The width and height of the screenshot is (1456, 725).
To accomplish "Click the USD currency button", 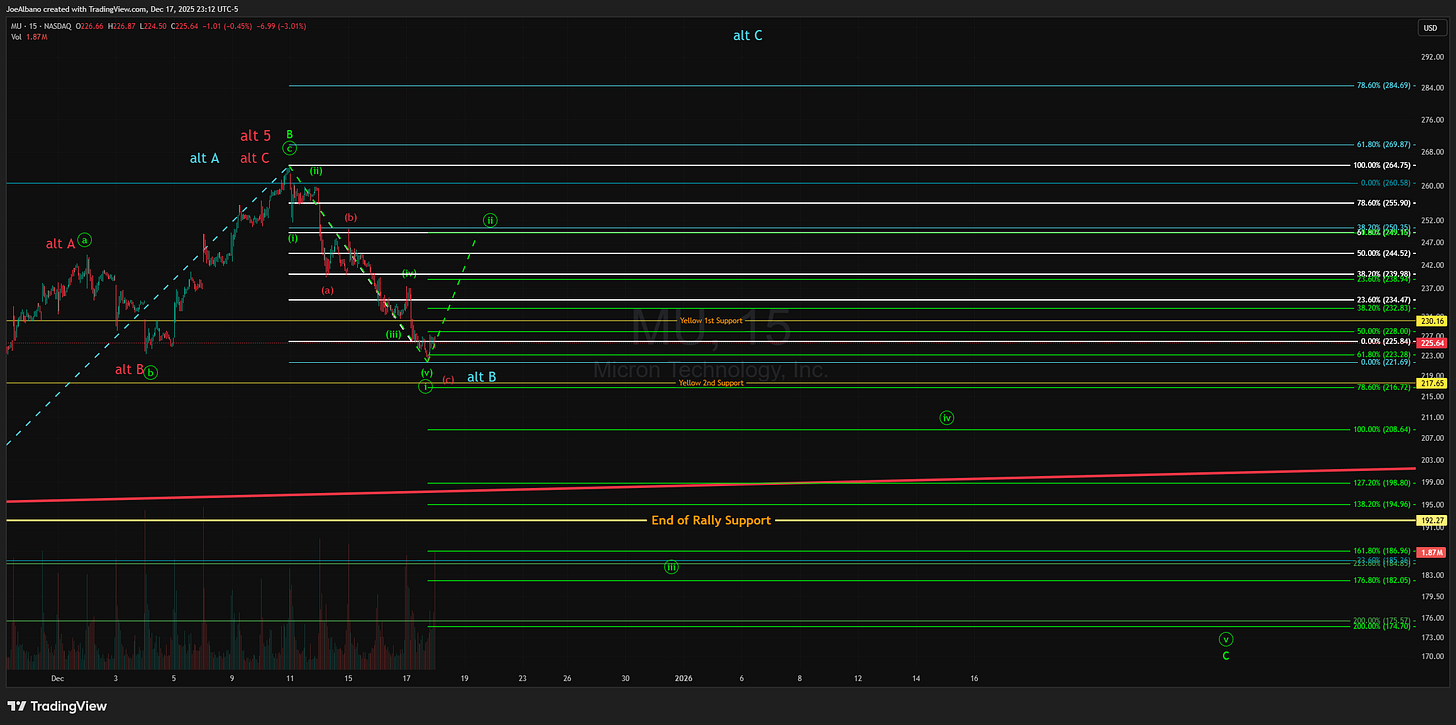I will click(1431, 28).
